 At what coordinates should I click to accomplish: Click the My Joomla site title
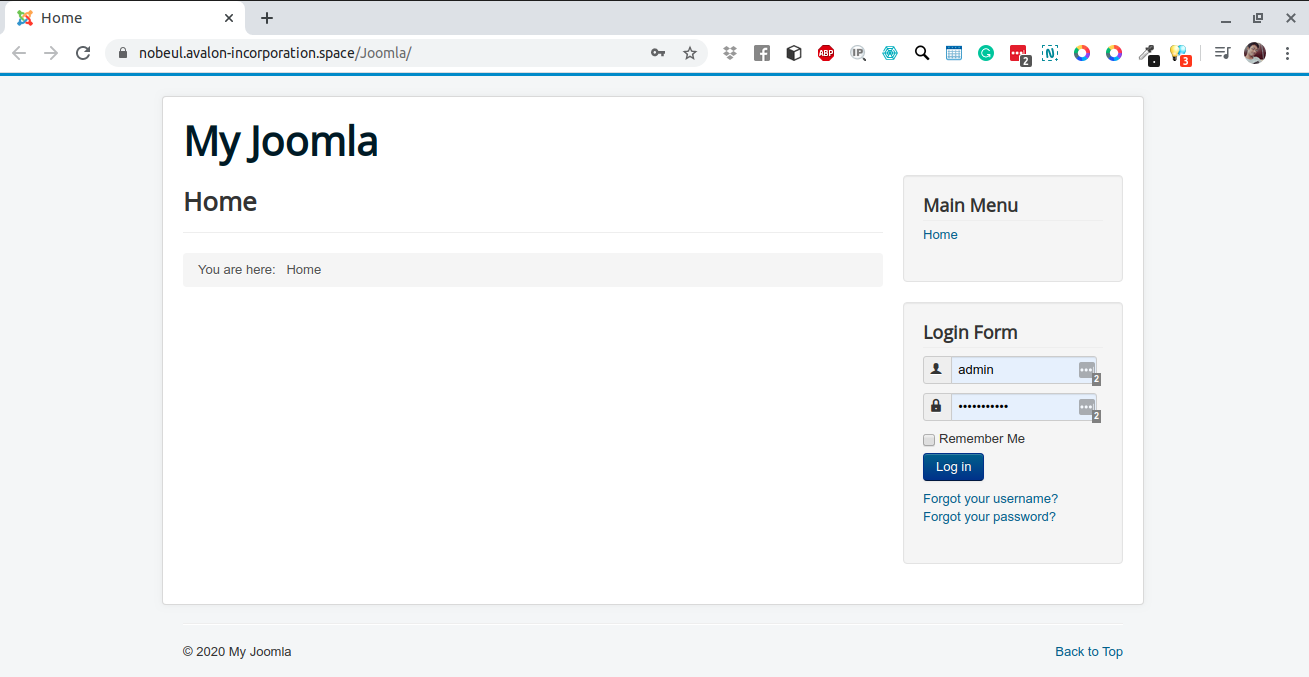pos(281,142)
